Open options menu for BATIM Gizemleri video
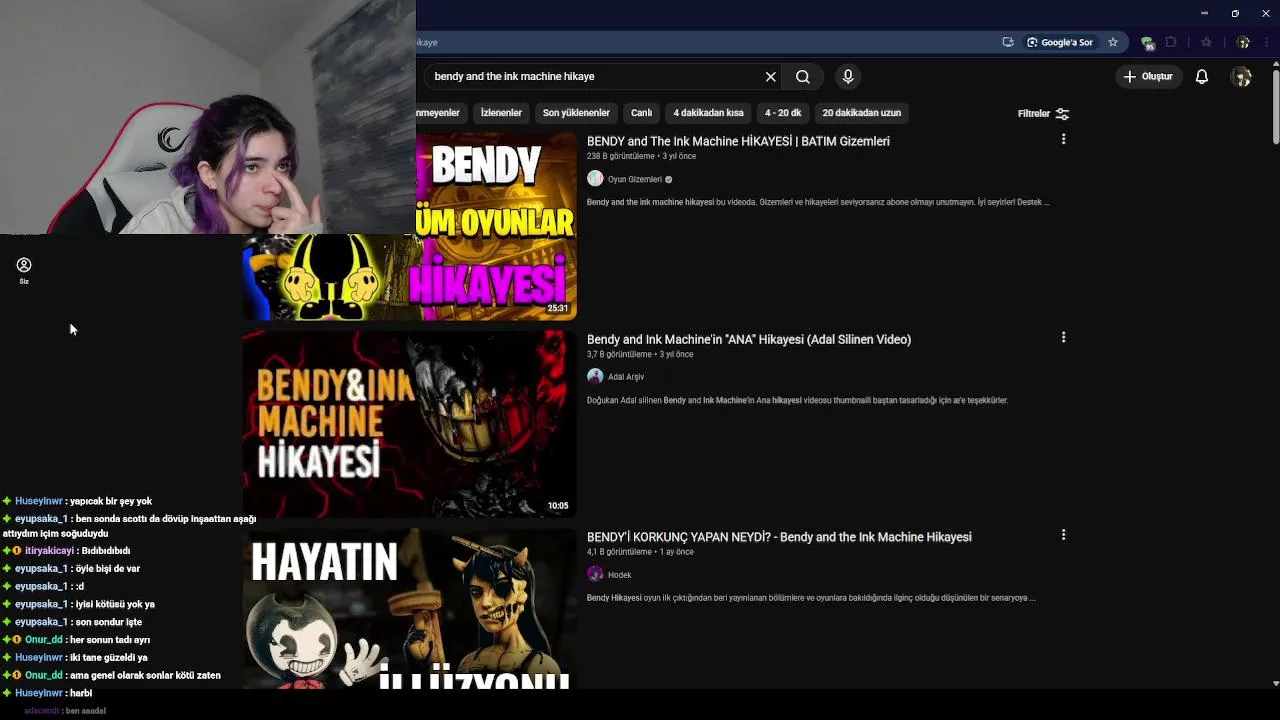 [x=1063, y=139]
